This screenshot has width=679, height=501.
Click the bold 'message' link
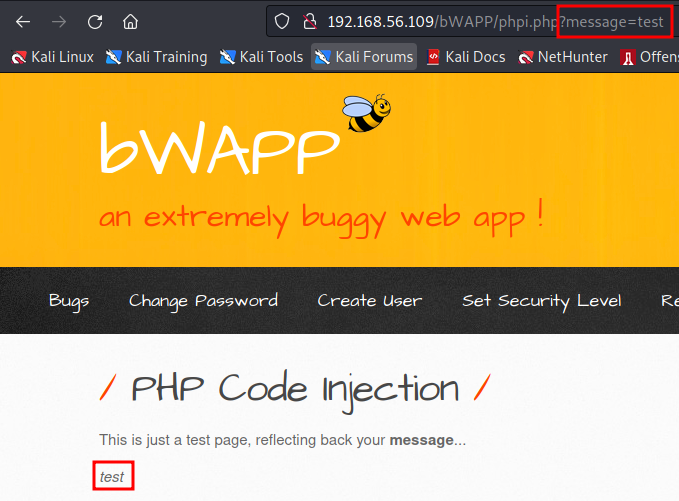tap(421, 440)
